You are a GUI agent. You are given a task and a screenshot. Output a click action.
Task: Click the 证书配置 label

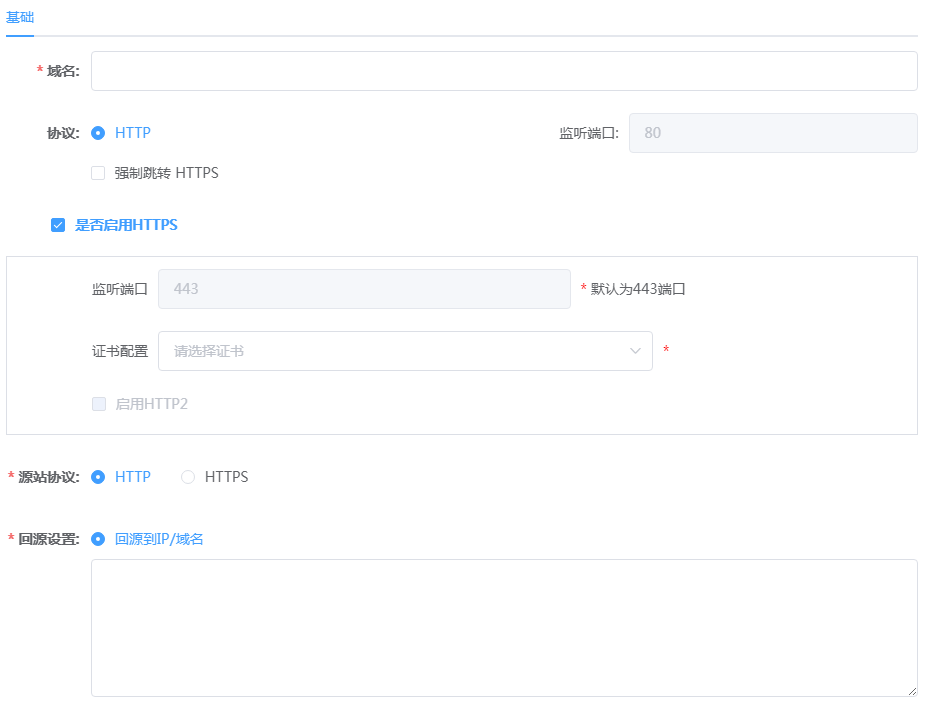[119, 351]
